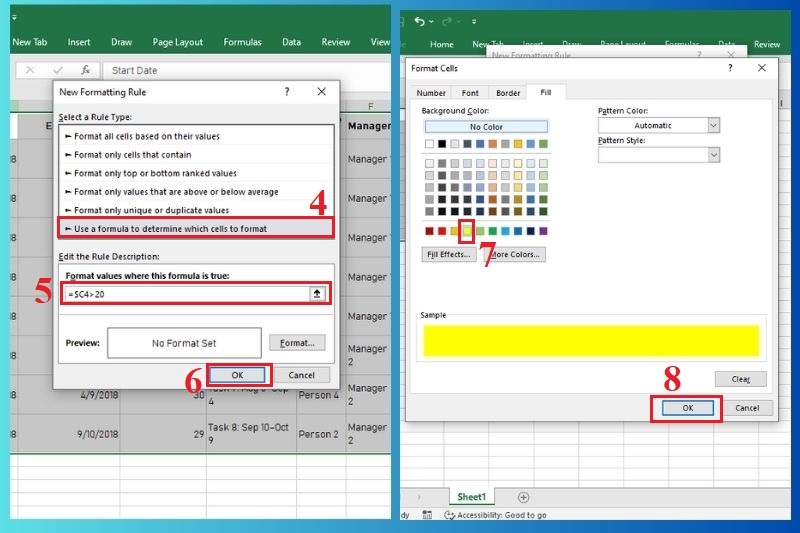Click the help question mark in New Formatting Rule
The width and height of the screenshot is (800, 533).
(287, 92)
